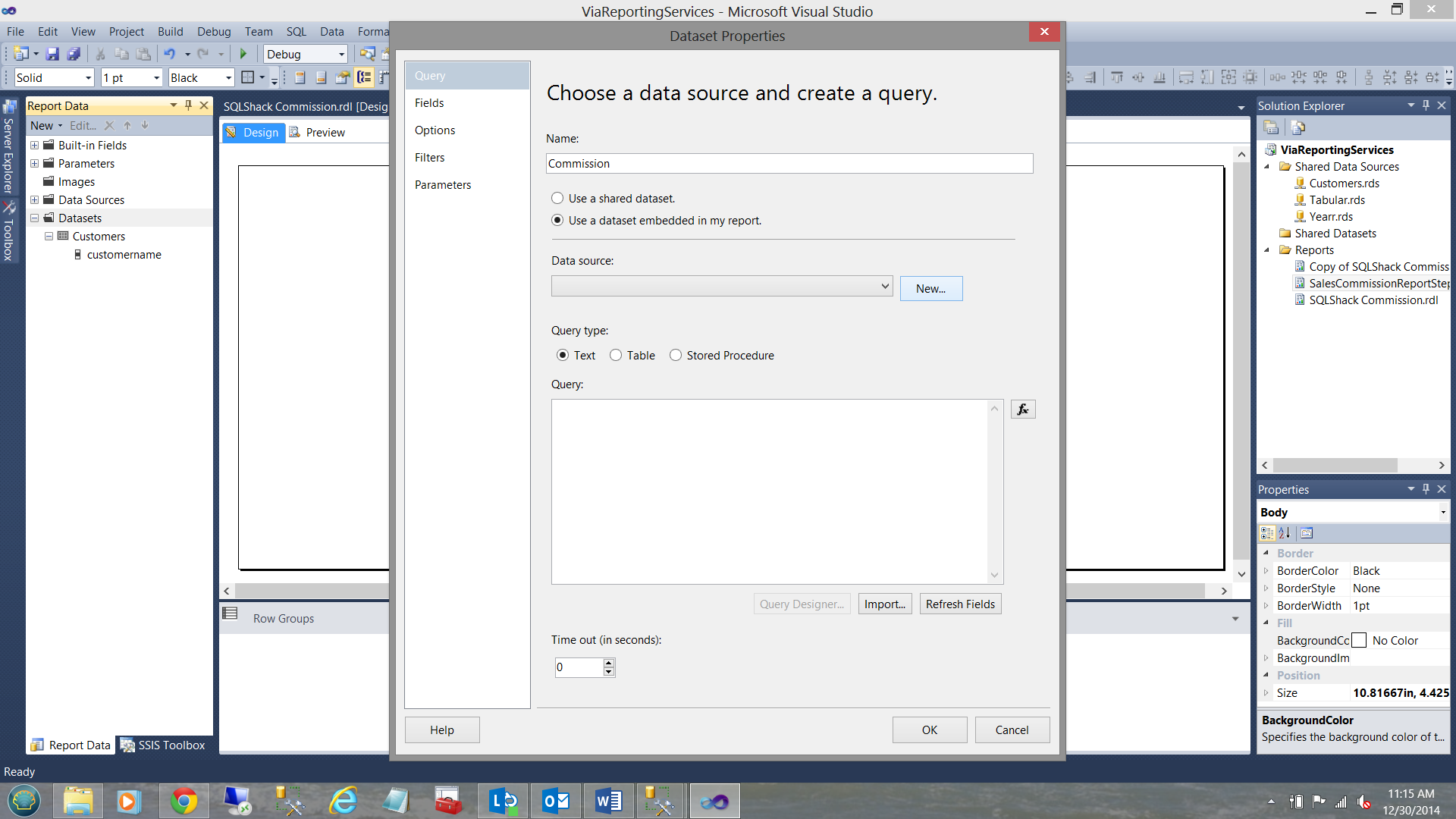Click Save All icon in toolbar
This screenshot has height=819, width=1456.
coord(74,54)
